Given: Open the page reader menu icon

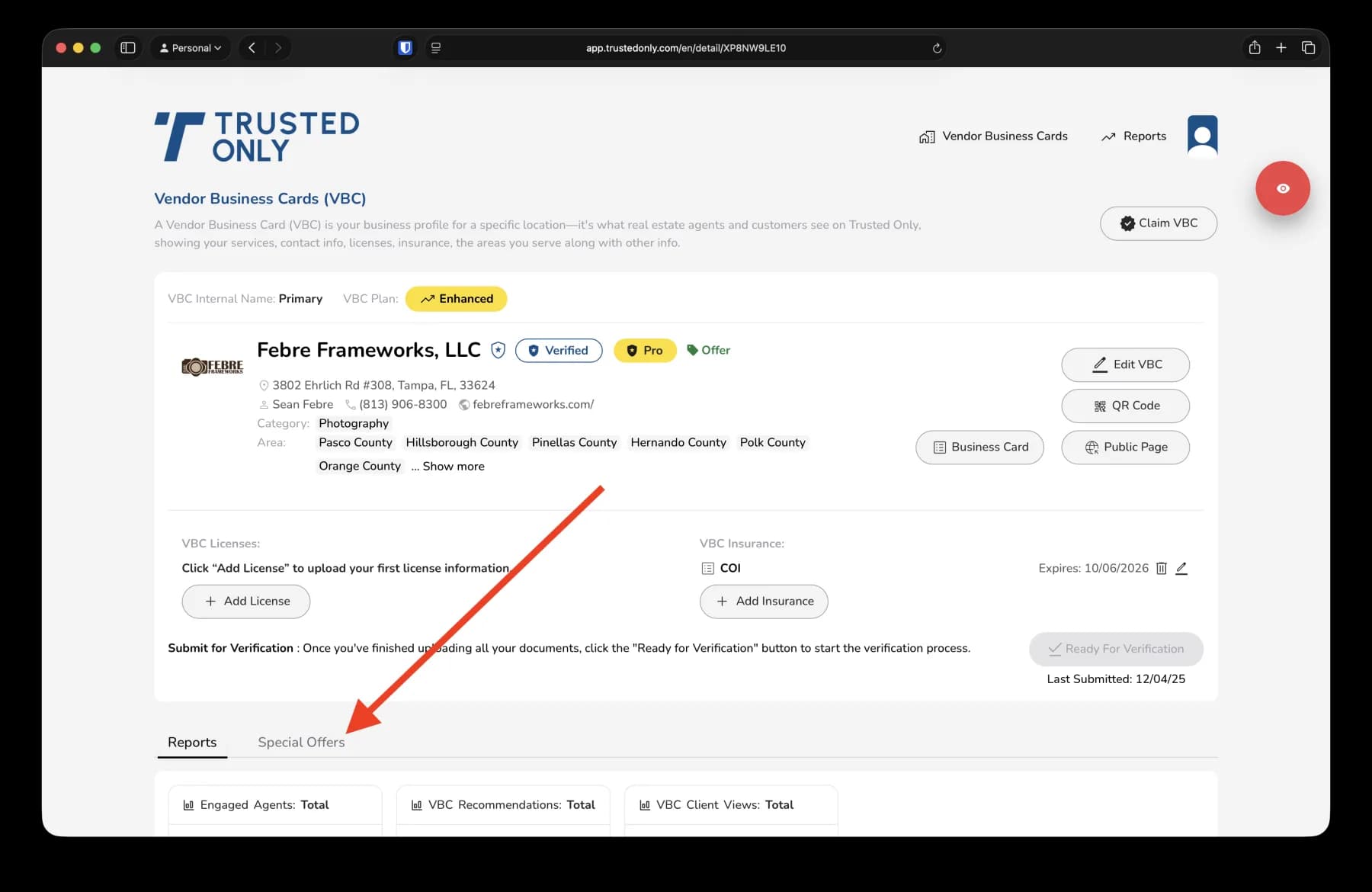Looking at the screenshot, I should point(436,48).
